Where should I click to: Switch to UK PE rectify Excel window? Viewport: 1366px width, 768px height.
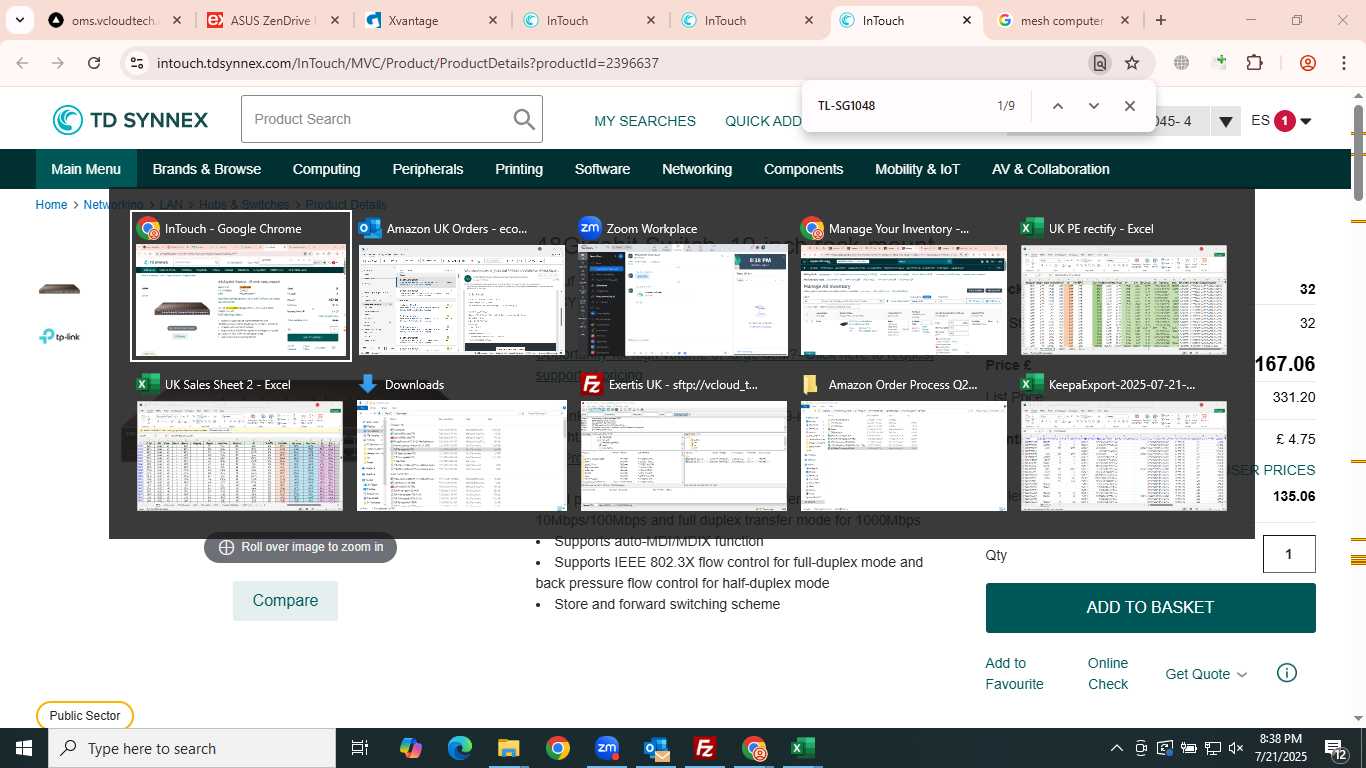1124,286
